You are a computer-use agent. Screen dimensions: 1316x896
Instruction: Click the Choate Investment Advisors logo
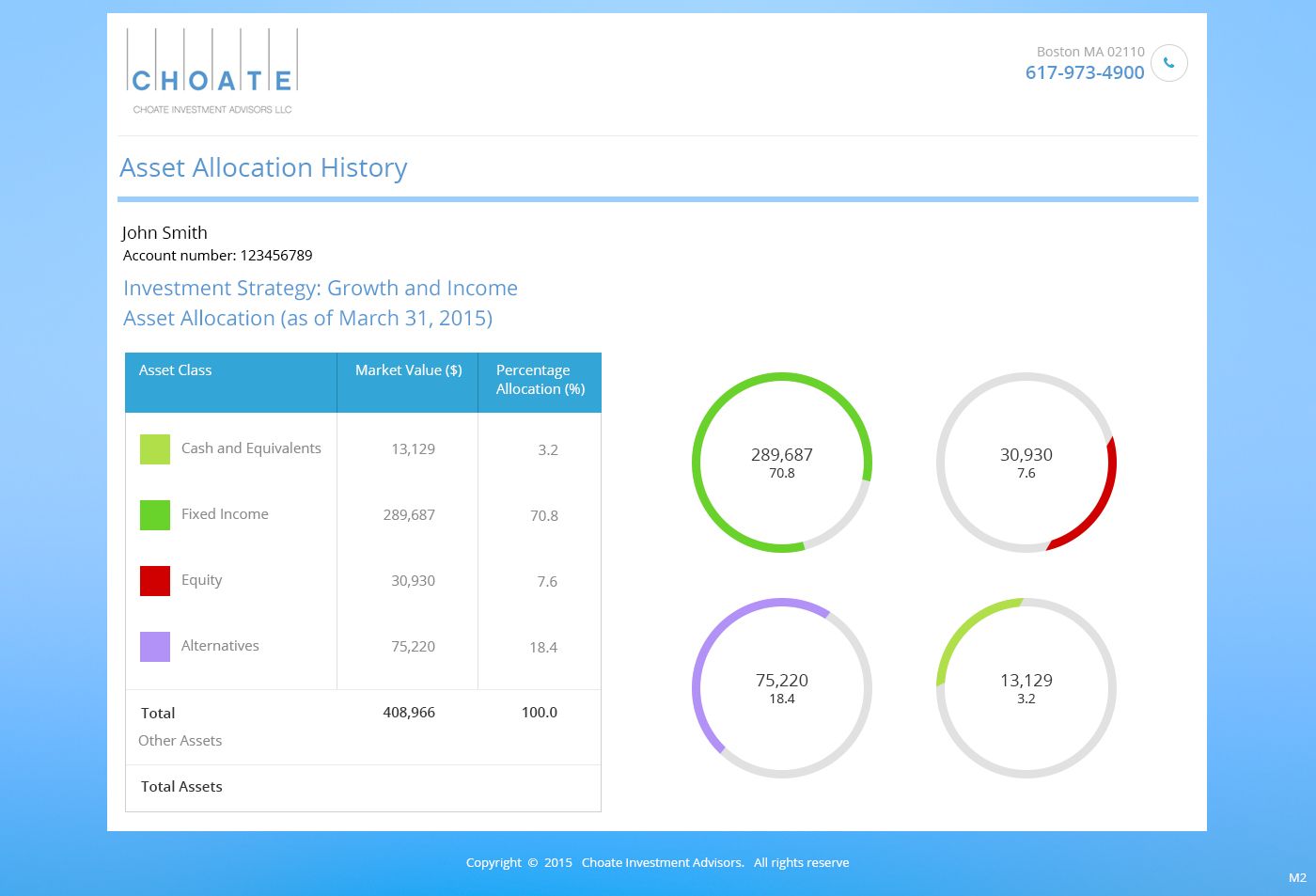pyautogui.click(x=212, y=71)
